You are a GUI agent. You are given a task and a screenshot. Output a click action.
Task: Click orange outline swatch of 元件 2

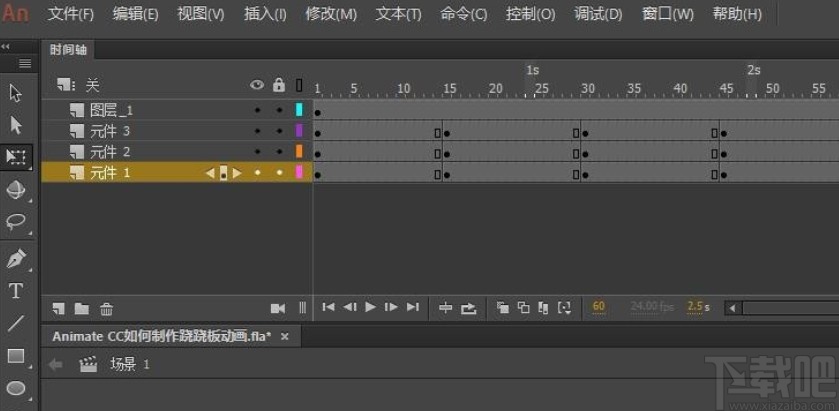tap(299, 151)
